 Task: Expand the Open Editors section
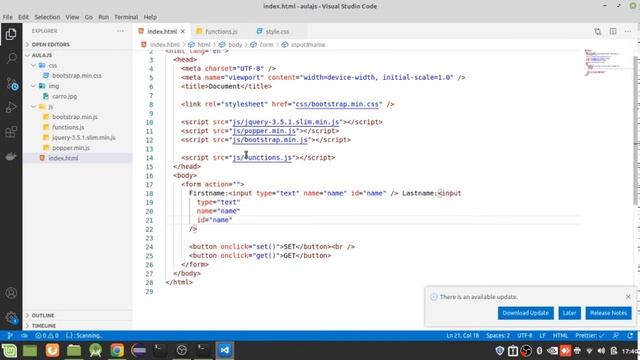coord(51,44)
